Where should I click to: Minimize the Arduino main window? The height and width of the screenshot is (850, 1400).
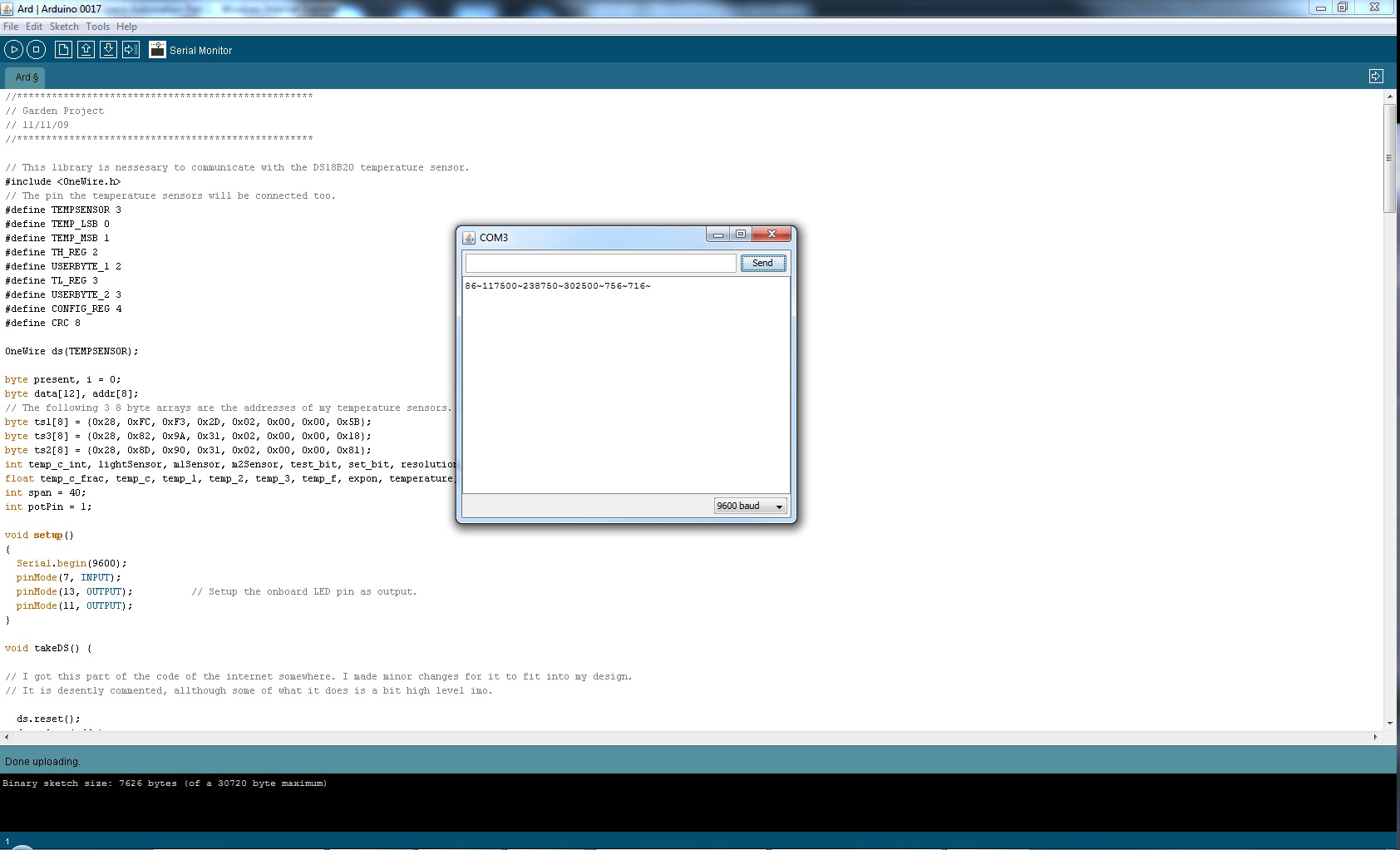tap(1320, 7)
